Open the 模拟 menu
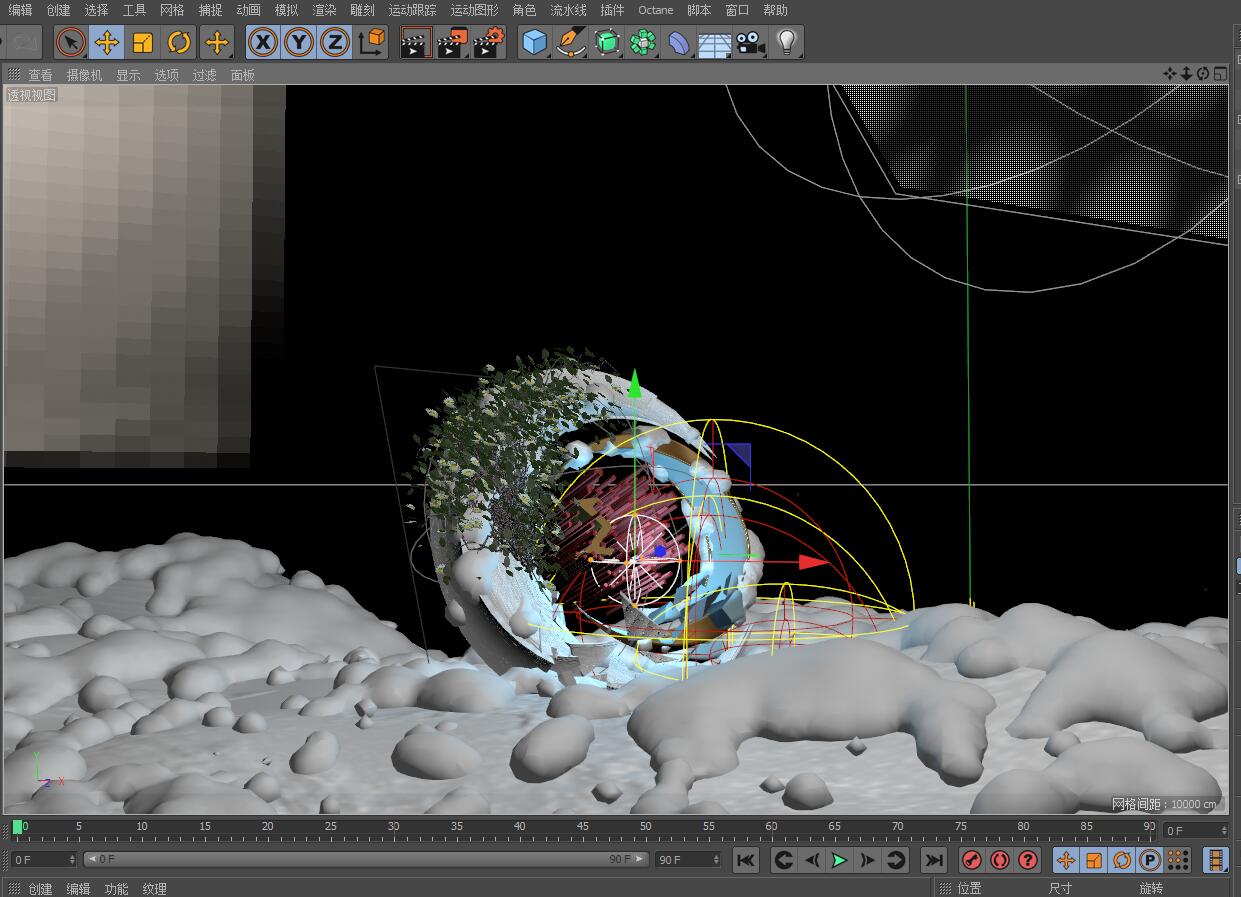The width and height of the screenshot is (1241, 897). click(x=286, y=10)
